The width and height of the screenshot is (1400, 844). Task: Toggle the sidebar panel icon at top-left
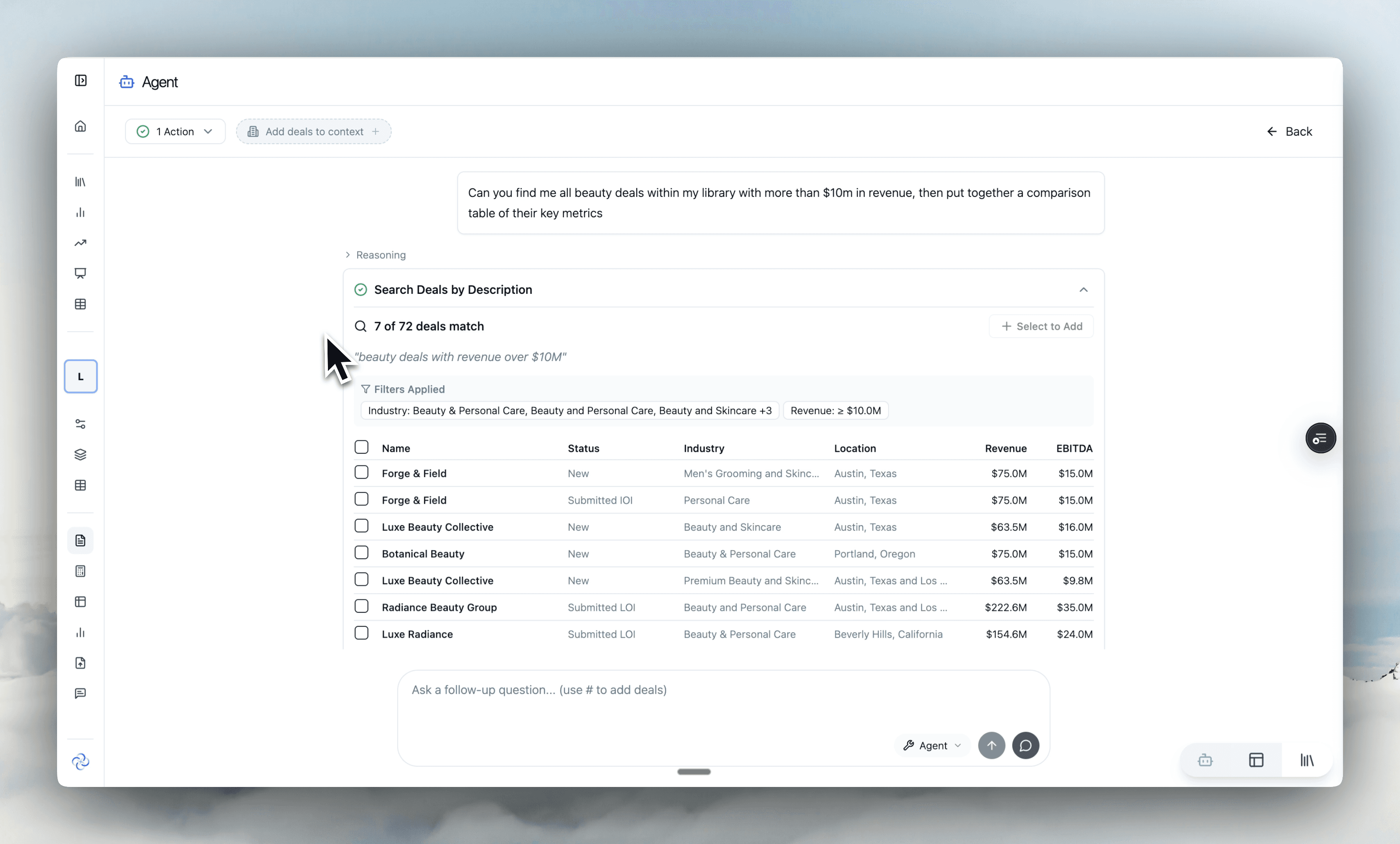click(x=81, y=80)
